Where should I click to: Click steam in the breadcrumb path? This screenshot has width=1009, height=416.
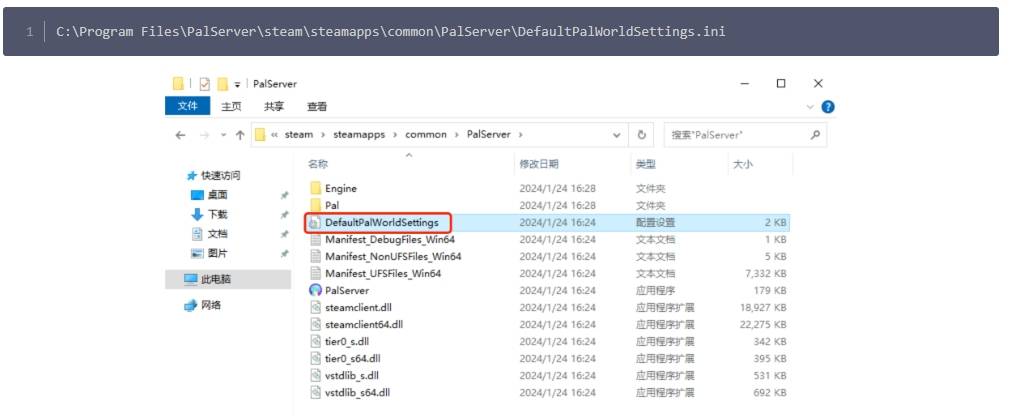tap(299, 135)
